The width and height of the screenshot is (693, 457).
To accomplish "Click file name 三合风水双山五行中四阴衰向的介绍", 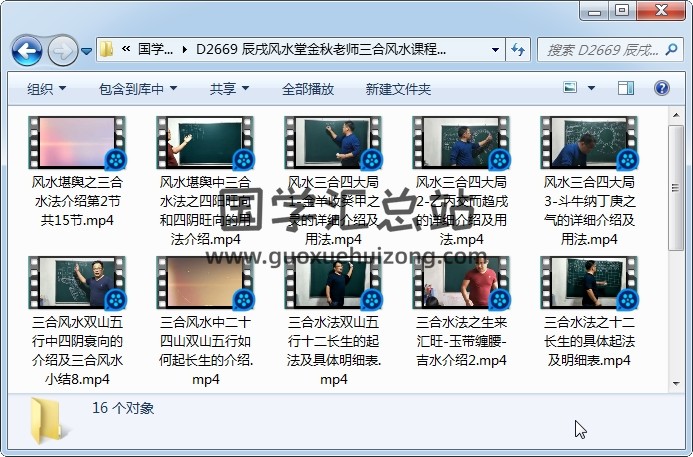I will click(77, 350).
